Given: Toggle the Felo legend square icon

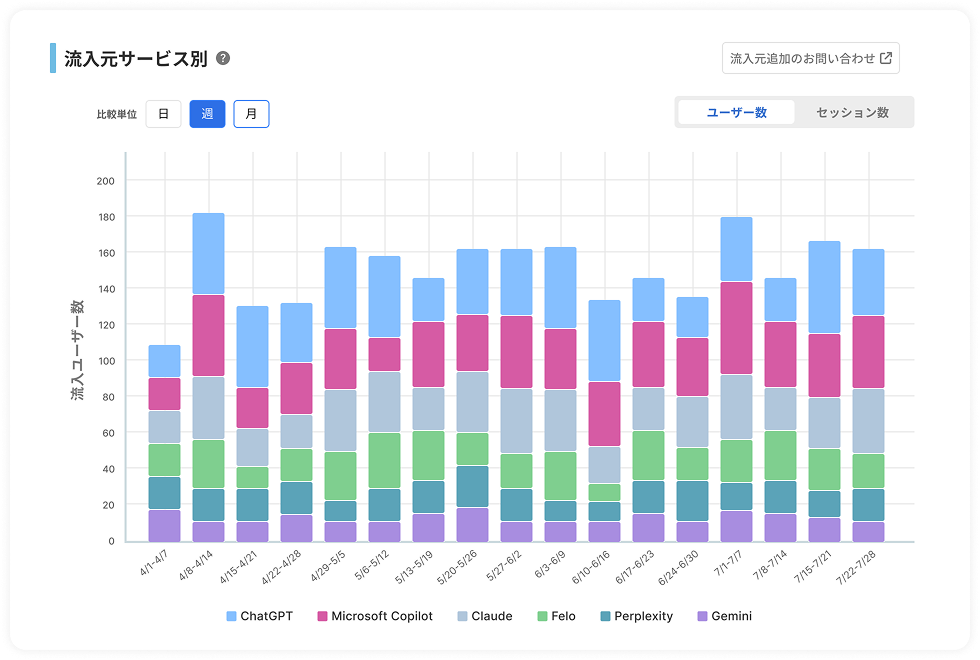Looking at the screenshot, I should [542, 616].
